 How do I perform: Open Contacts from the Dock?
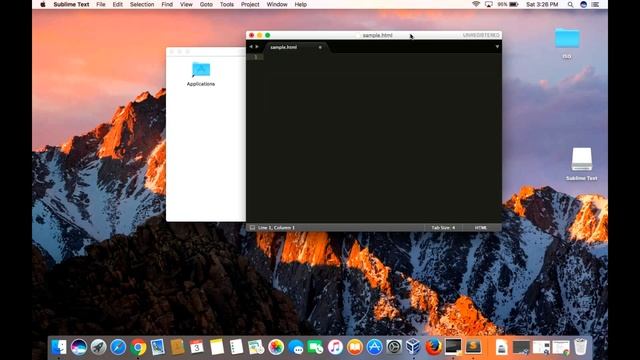177,347
